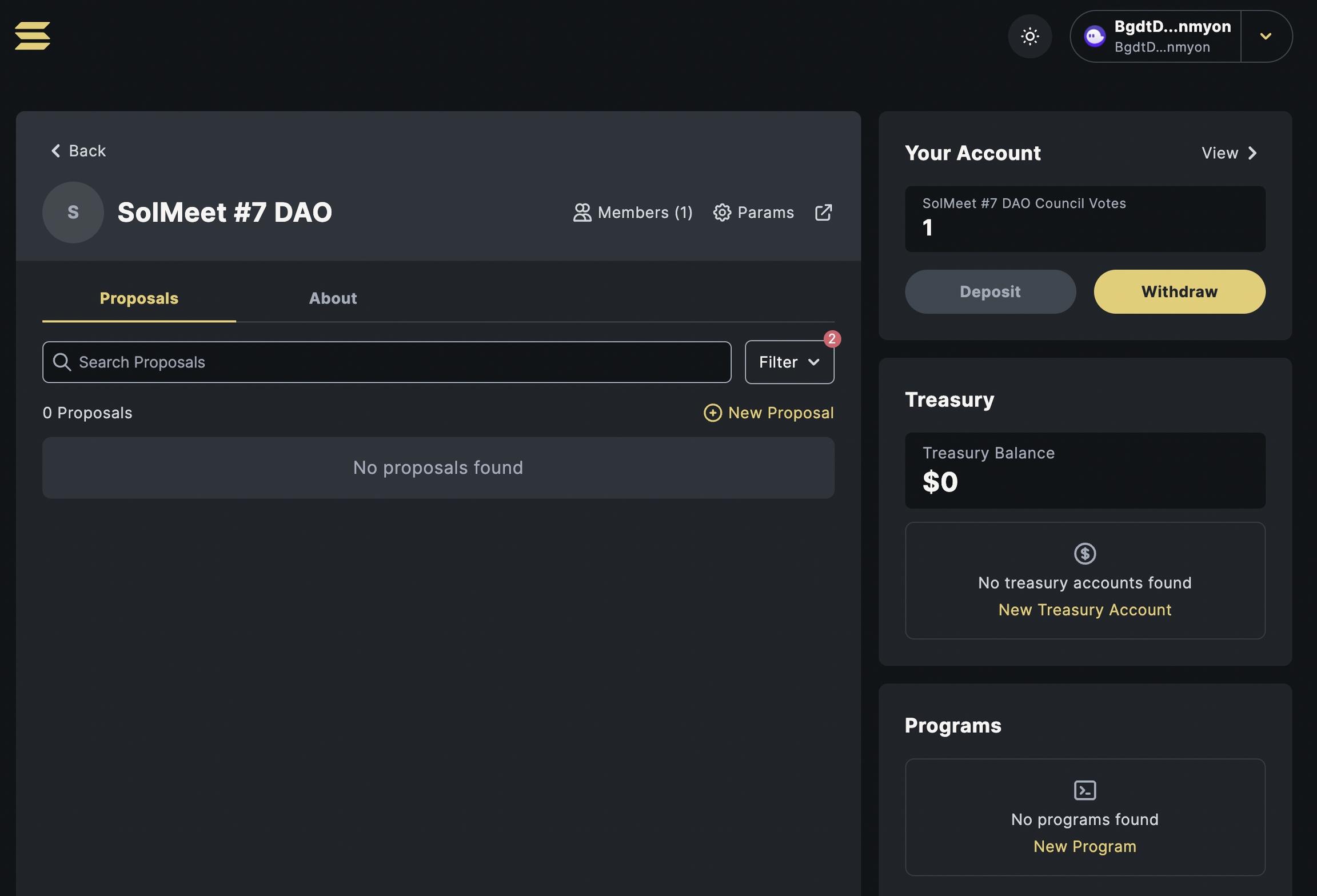
Task: Open the Filter dropdown
Action: (x=789, y=362)
